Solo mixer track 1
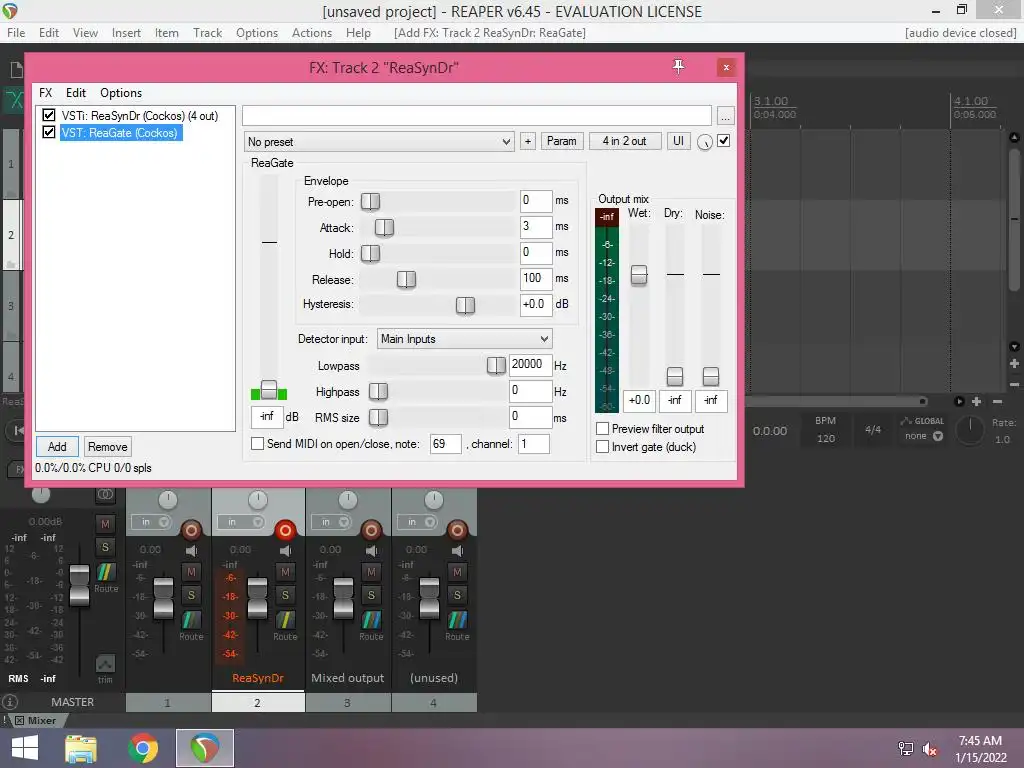1024x768 pixels. (x=191, y=595)
